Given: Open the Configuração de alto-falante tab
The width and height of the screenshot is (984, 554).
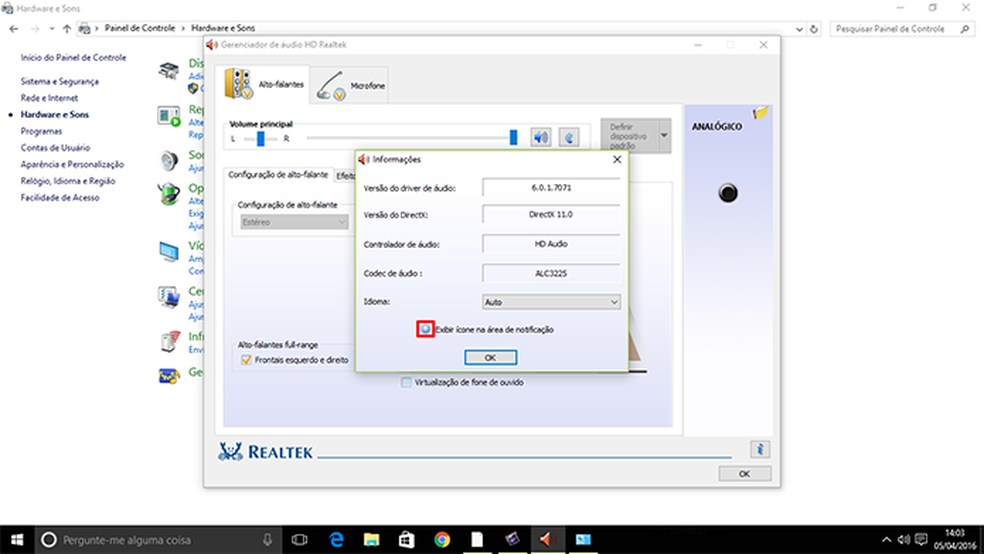Looking at the screenshot, I should (x=278, y=174).
